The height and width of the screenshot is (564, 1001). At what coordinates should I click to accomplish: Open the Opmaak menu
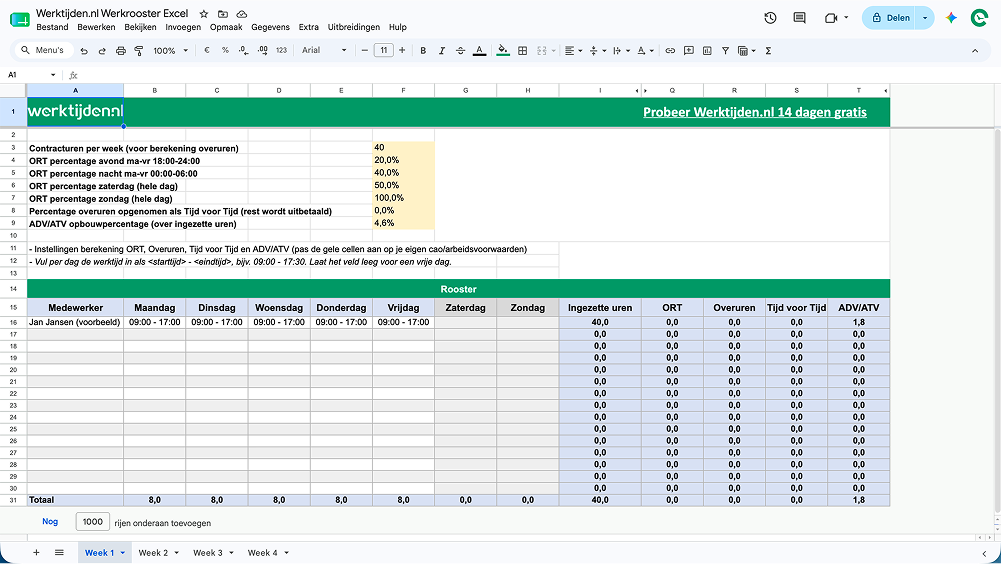click(226, 27)
